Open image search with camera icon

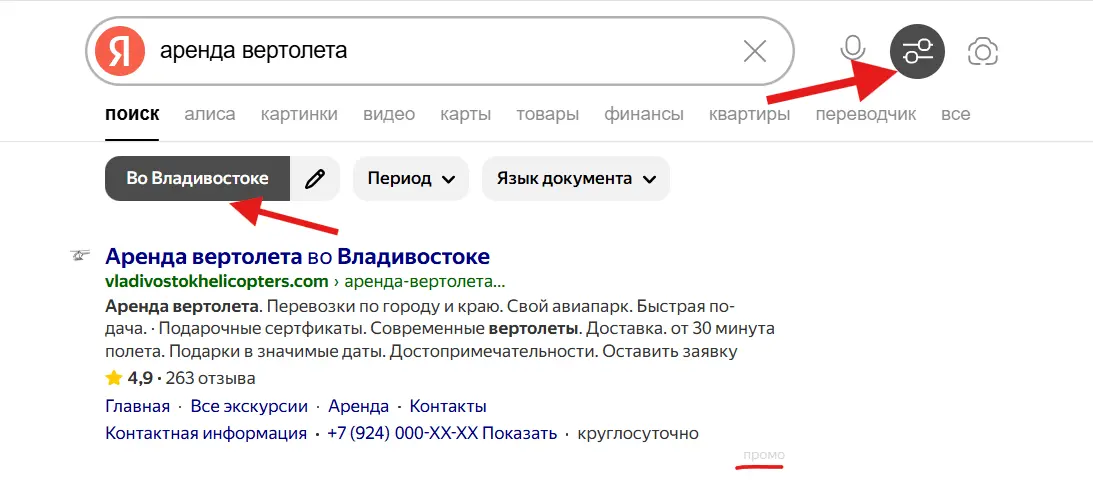(x=983, y=51)
